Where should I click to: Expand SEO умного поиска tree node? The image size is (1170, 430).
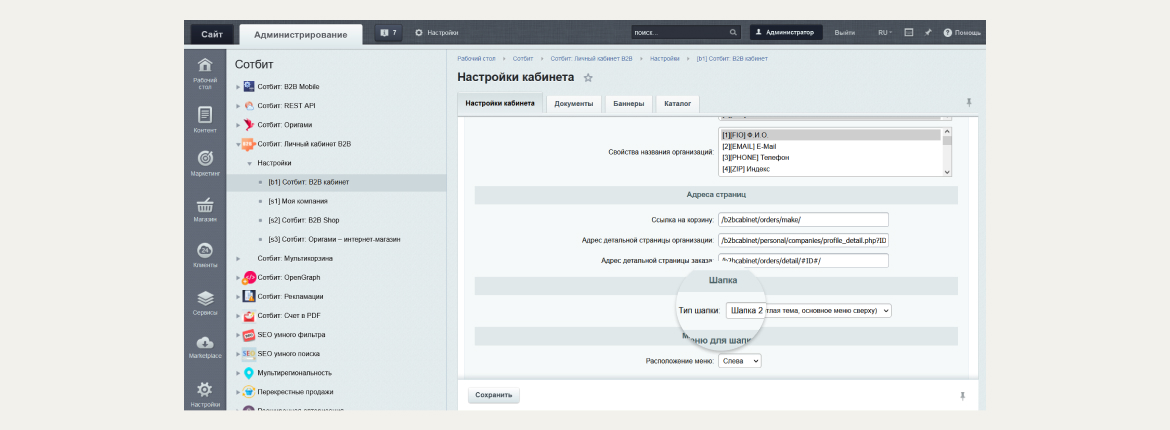(238, 354)
